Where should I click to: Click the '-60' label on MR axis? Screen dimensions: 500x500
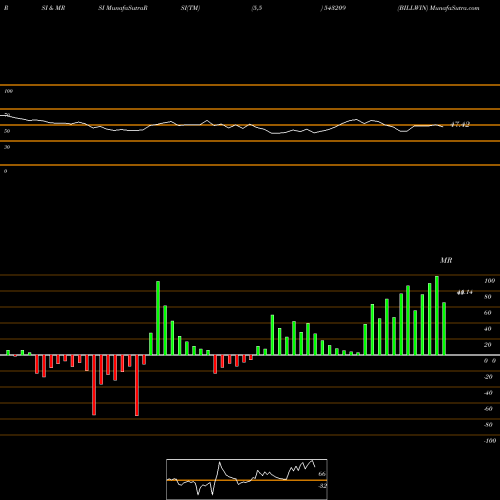click(x=488, y=409)
